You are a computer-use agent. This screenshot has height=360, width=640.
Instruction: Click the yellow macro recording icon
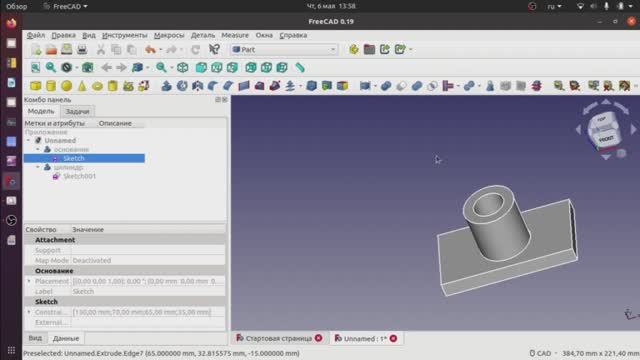pyautogui.click(x=354, y=50)
